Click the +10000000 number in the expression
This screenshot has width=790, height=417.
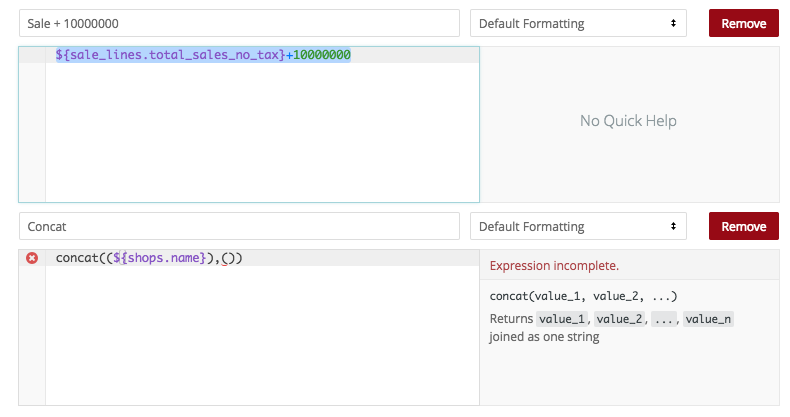click(x=318, y=55)
